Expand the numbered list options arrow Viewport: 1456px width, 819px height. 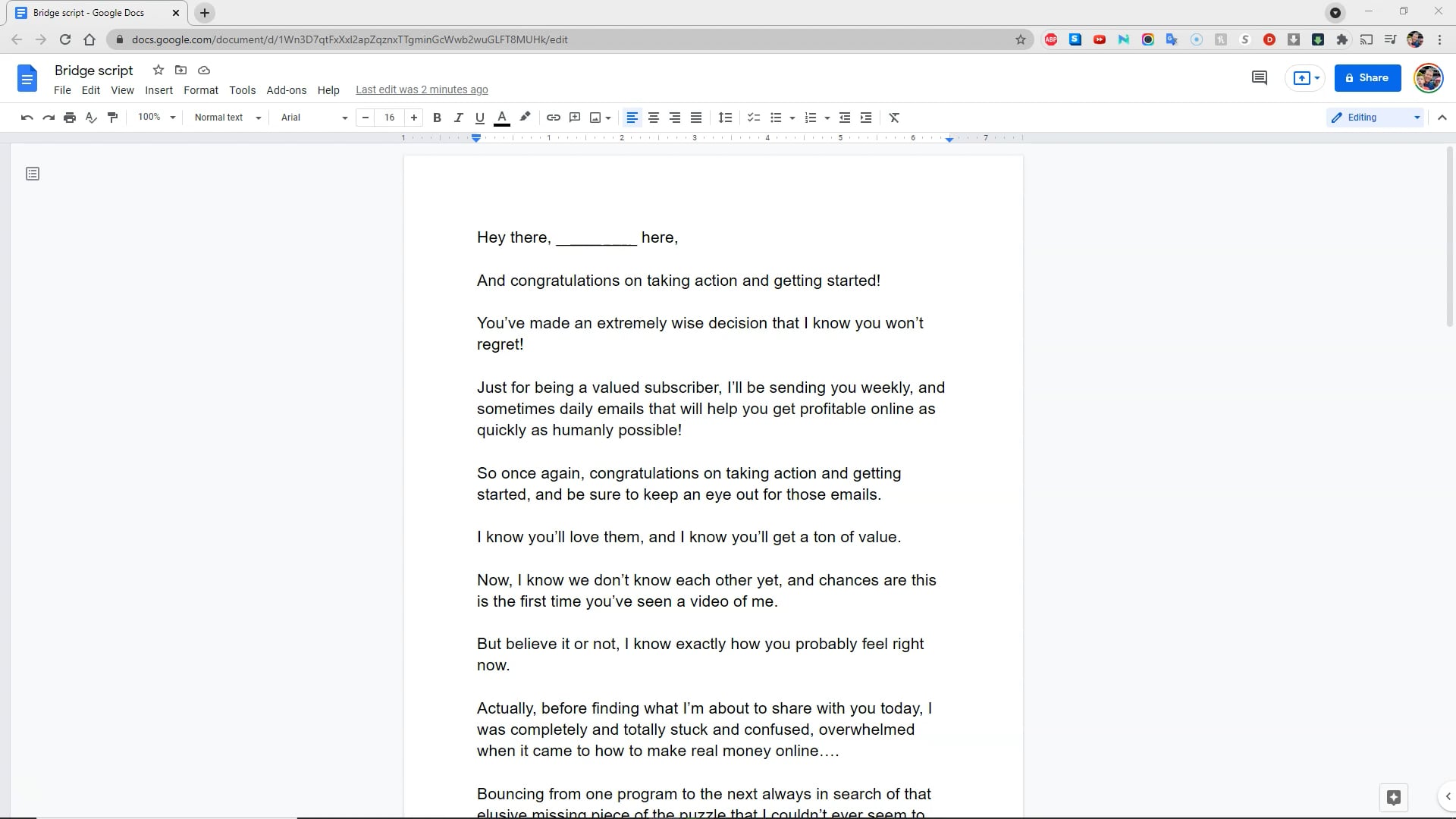pyautogui.click(x=827, y=118)
